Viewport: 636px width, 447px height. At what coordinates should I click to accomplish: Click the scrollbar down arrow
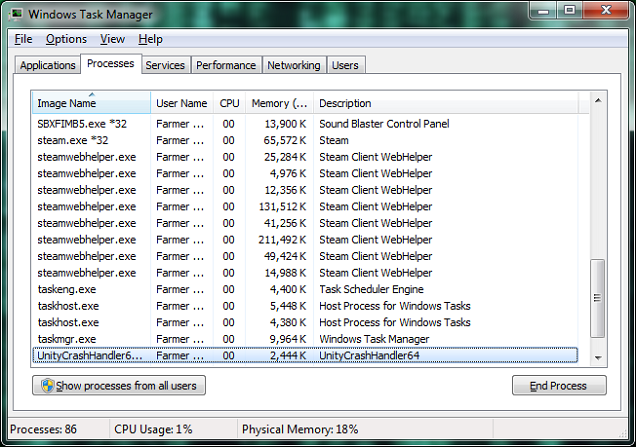point(598,357)
